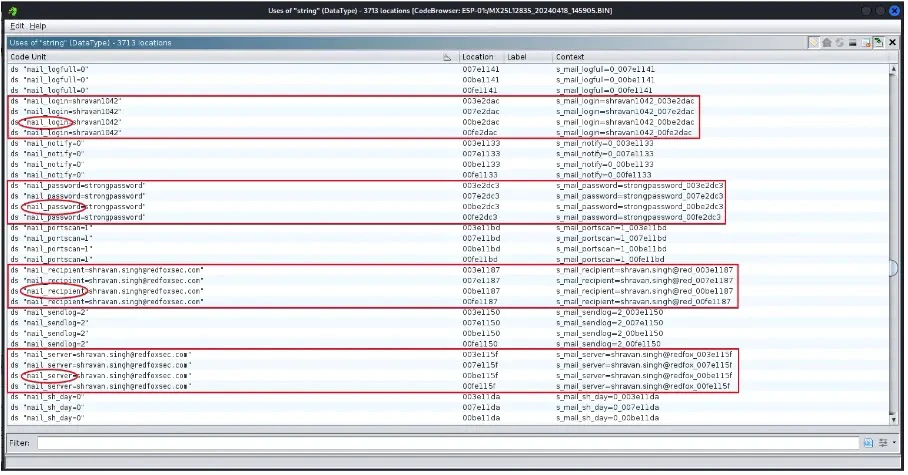The width and height of the screenshot is (908, 475).
Task: Sort by the Location column header
Action: pyautogui.click(x=478, y=58)
